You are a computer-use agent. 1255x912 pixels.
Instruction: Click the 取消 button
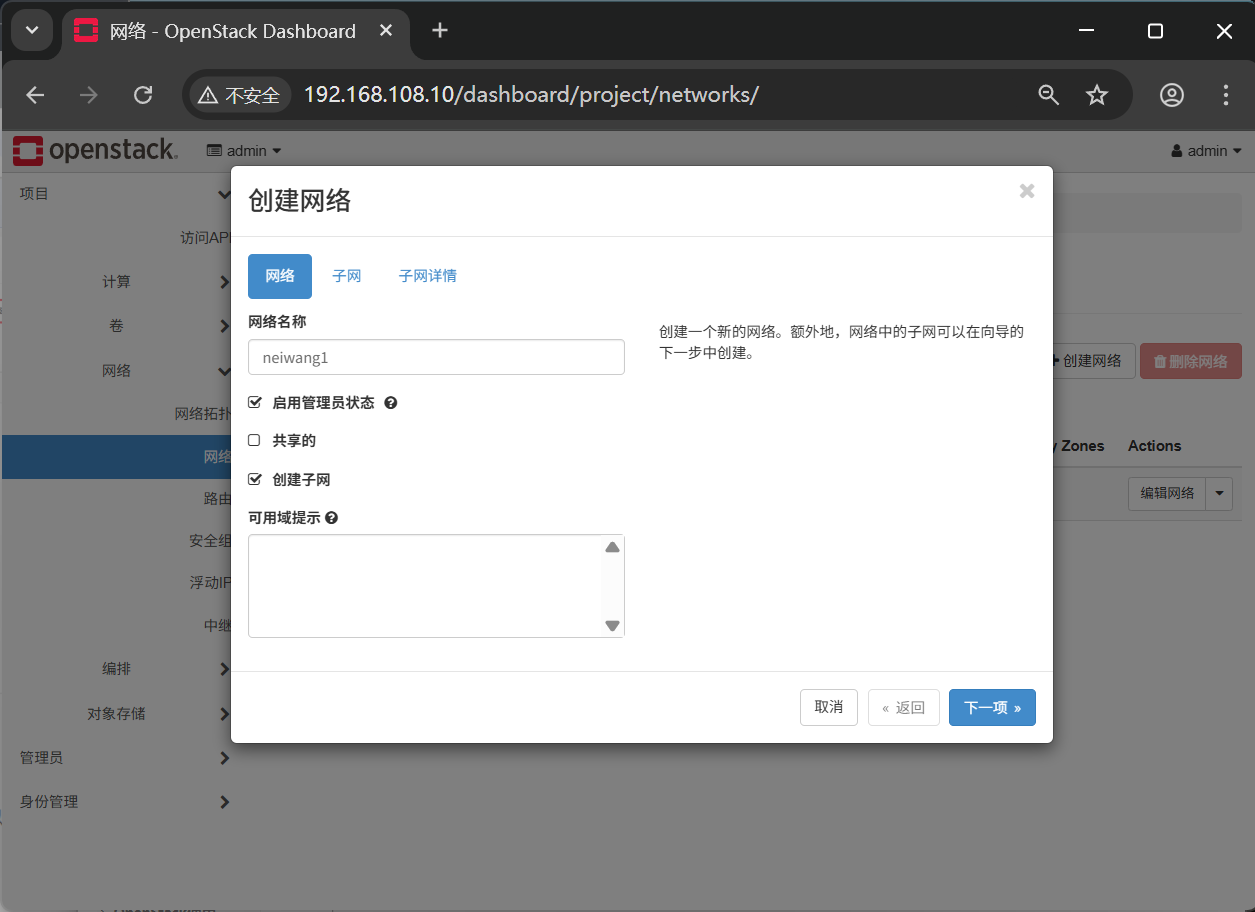point(829,708)
